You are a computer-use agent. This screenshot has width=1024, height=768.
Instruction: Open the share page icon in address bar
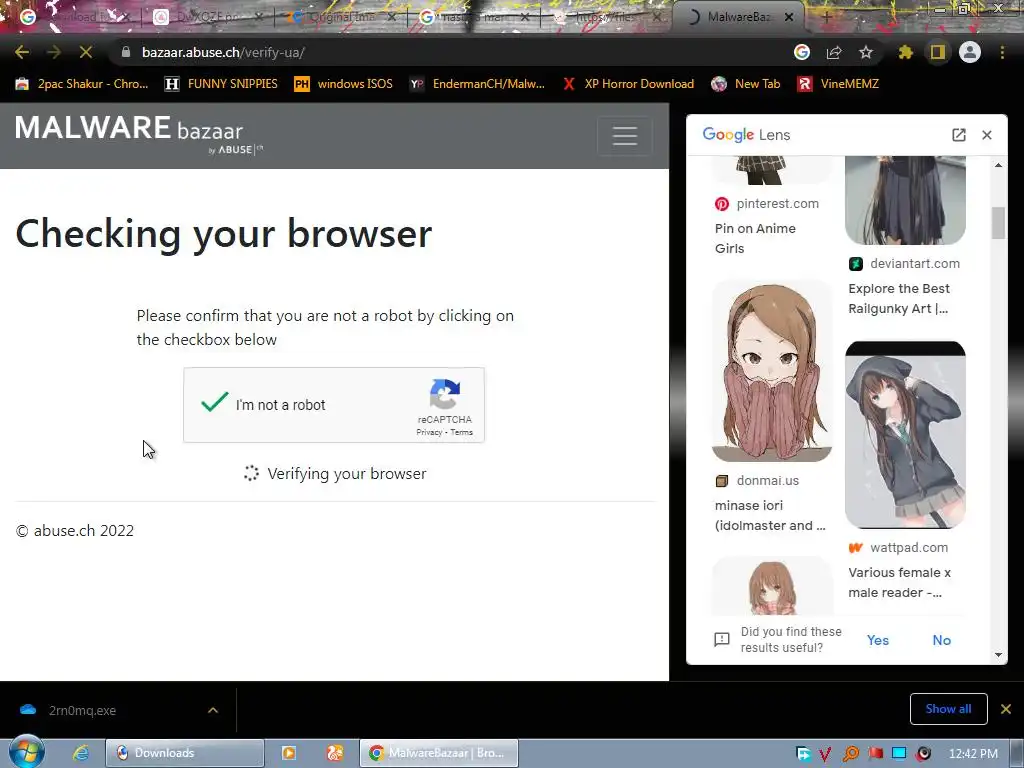834,52
